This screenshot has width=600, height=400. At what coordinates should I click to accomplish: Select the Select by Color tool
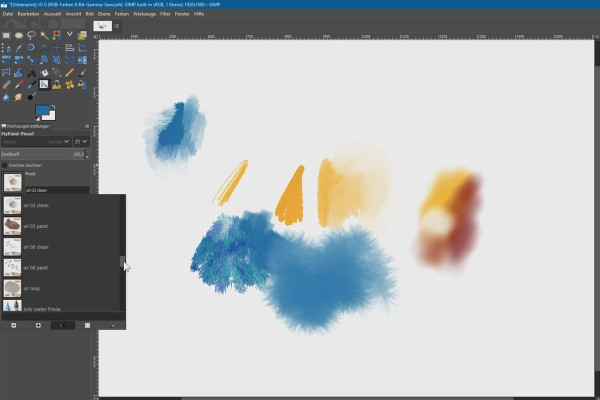pos(57,35)
